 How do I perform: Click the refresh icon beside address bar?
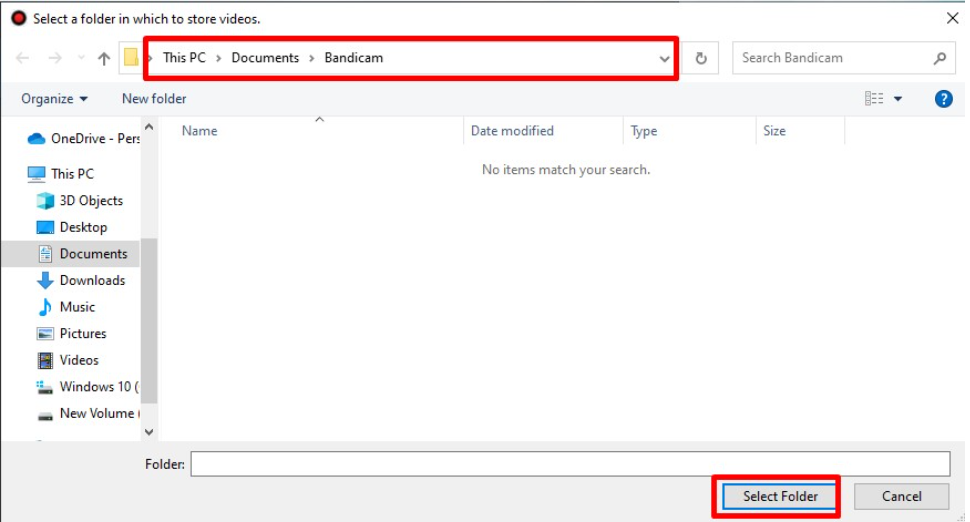point(700,58)
